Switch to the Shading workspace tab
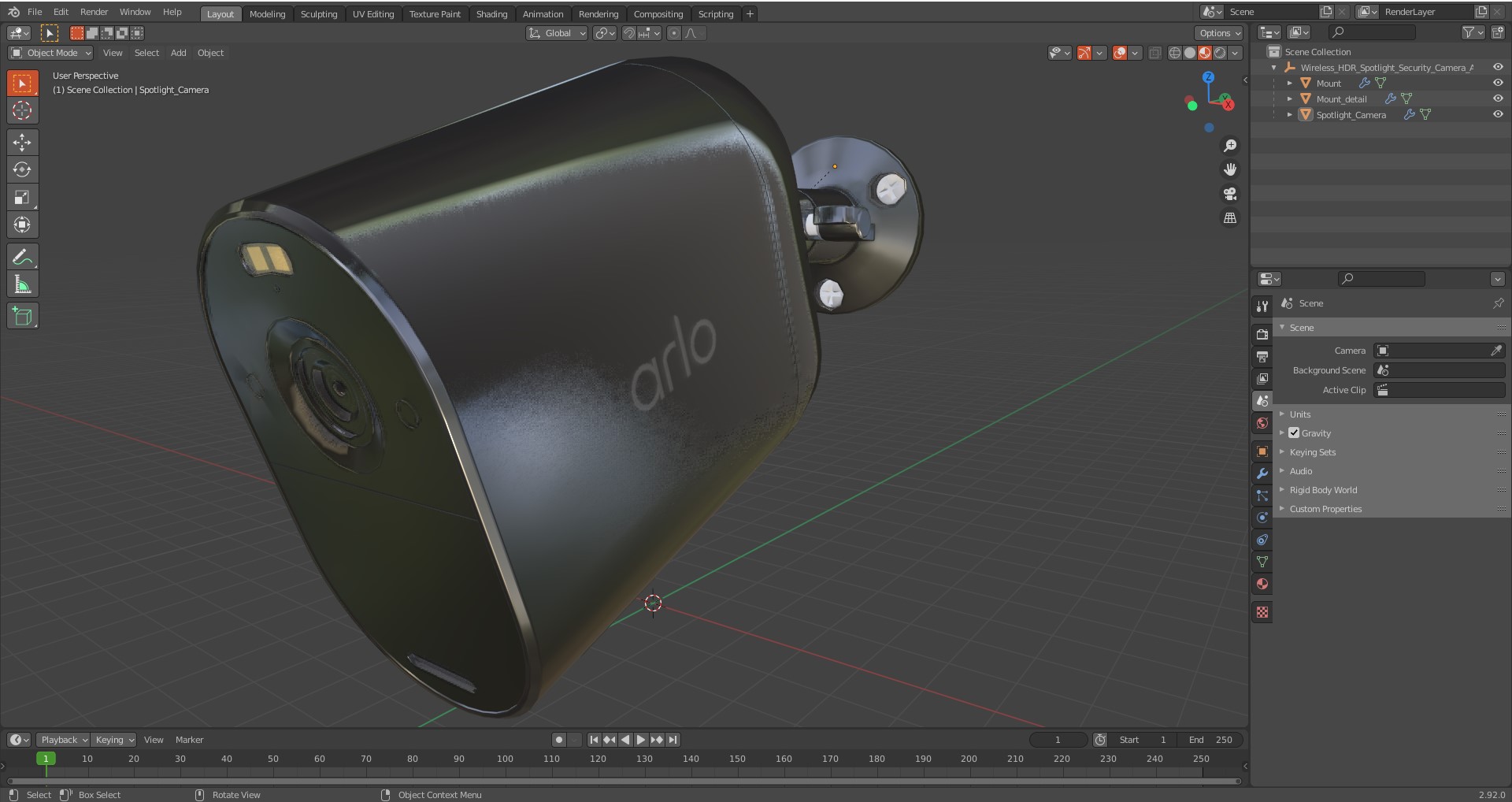Screen dimensions: 1512x802 (491, 14)
